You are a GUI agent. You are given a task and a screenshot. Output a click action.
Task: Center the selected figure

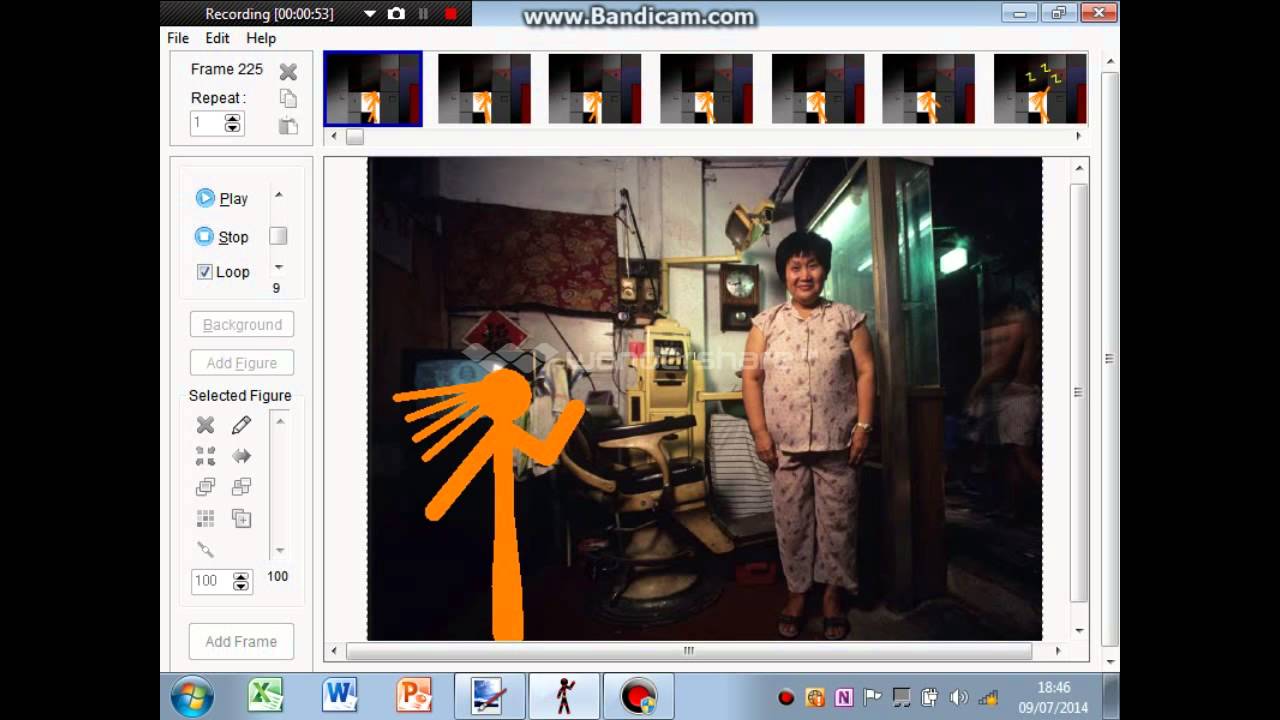[x=205, y=456]
